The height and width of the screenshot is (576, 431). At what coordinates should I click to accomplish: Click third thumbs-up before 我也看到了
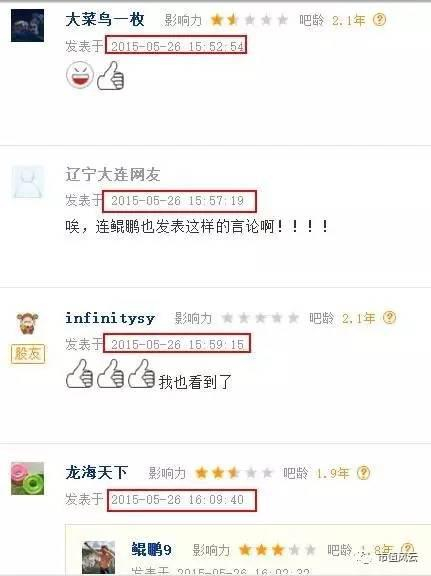141,374
